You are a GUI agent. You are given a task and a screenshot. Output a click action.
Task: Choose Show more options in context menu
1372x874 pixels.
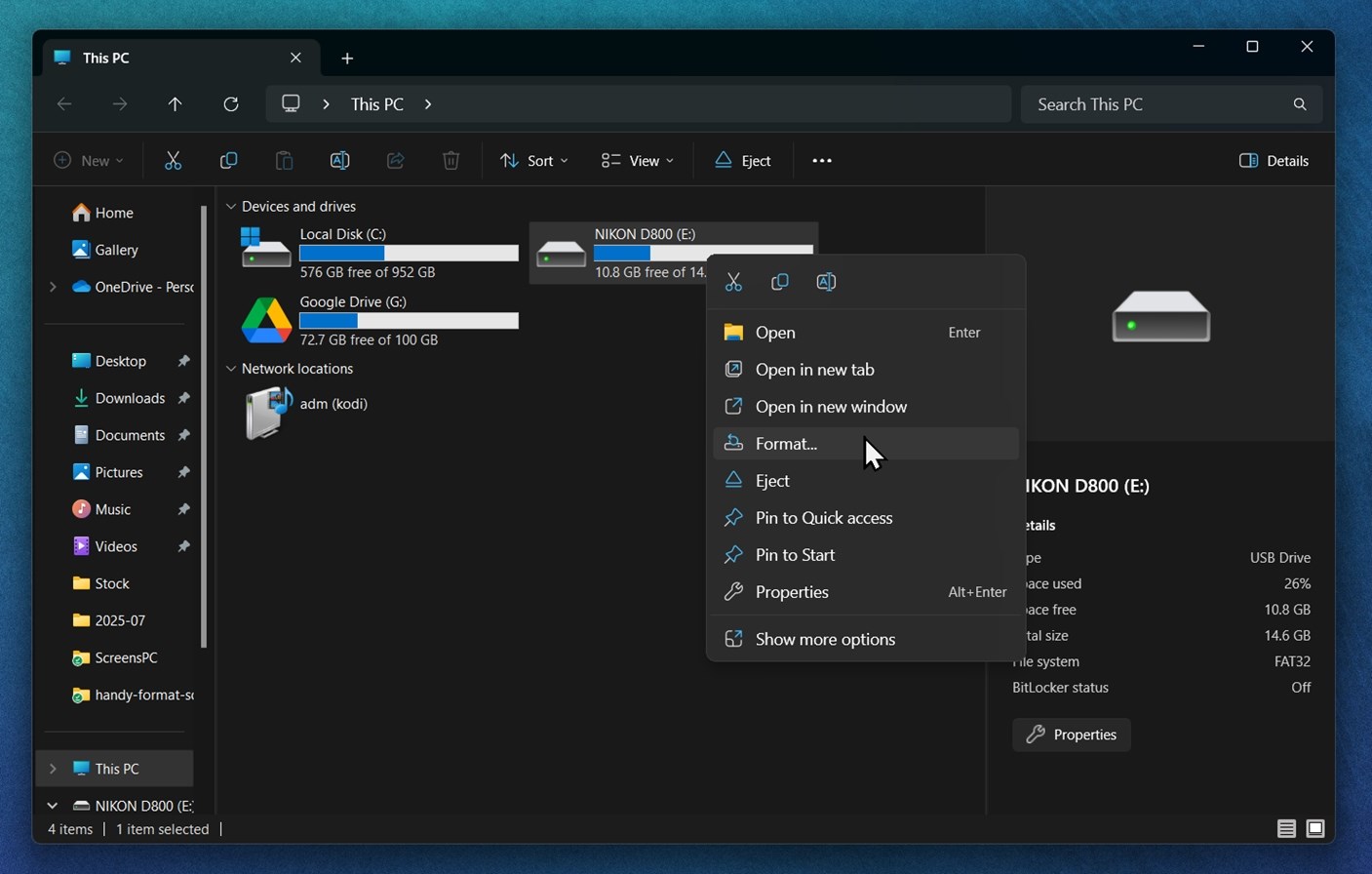[x=825, y=640]
